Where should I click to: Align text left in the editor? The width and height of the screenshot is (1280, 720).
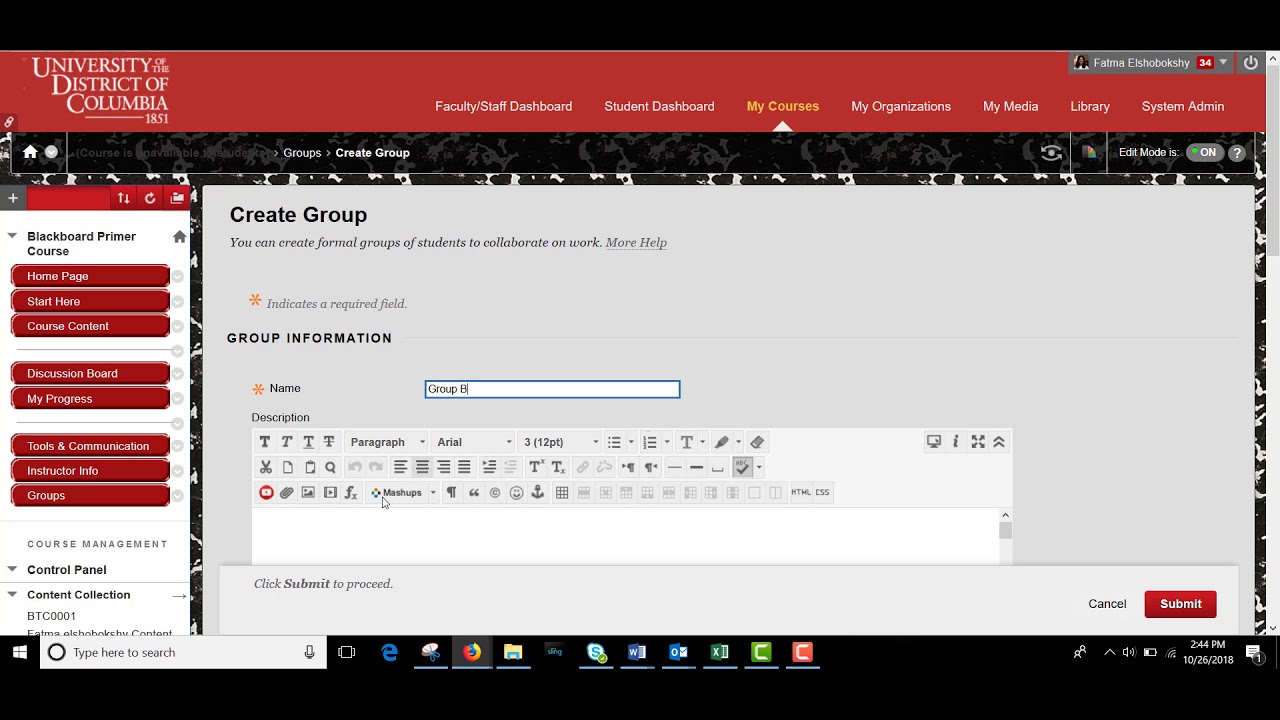[400, 467]
